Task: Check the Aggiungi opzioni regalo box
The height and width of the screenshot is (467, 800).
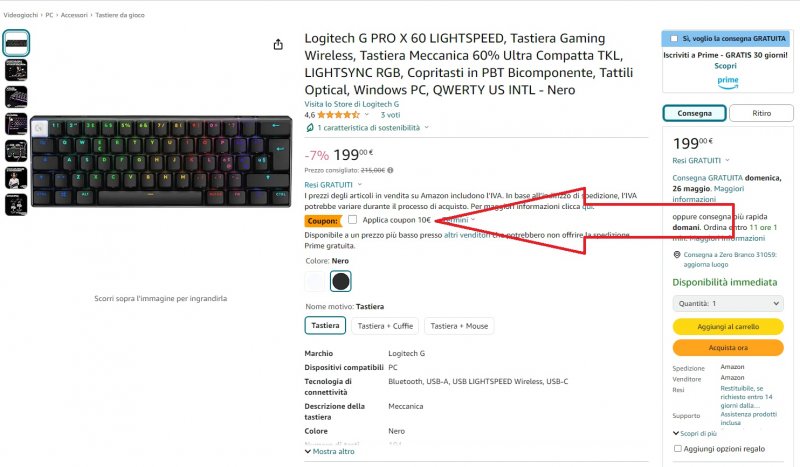Action: [679, 449]
